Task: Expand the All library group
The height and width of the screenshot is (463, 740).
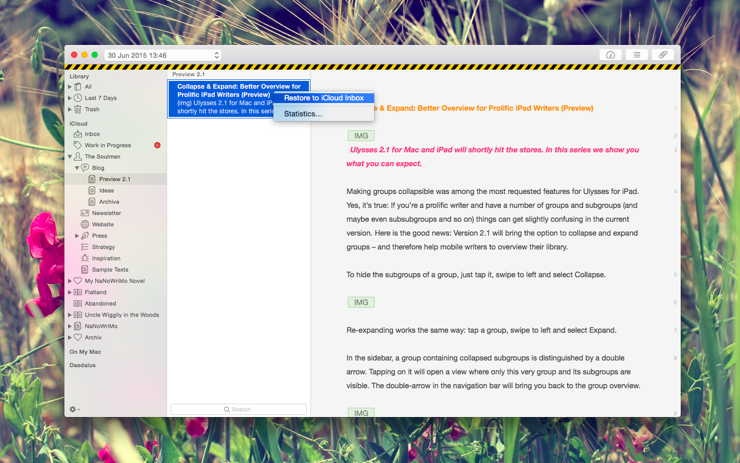Action: (x=70, y=87)
